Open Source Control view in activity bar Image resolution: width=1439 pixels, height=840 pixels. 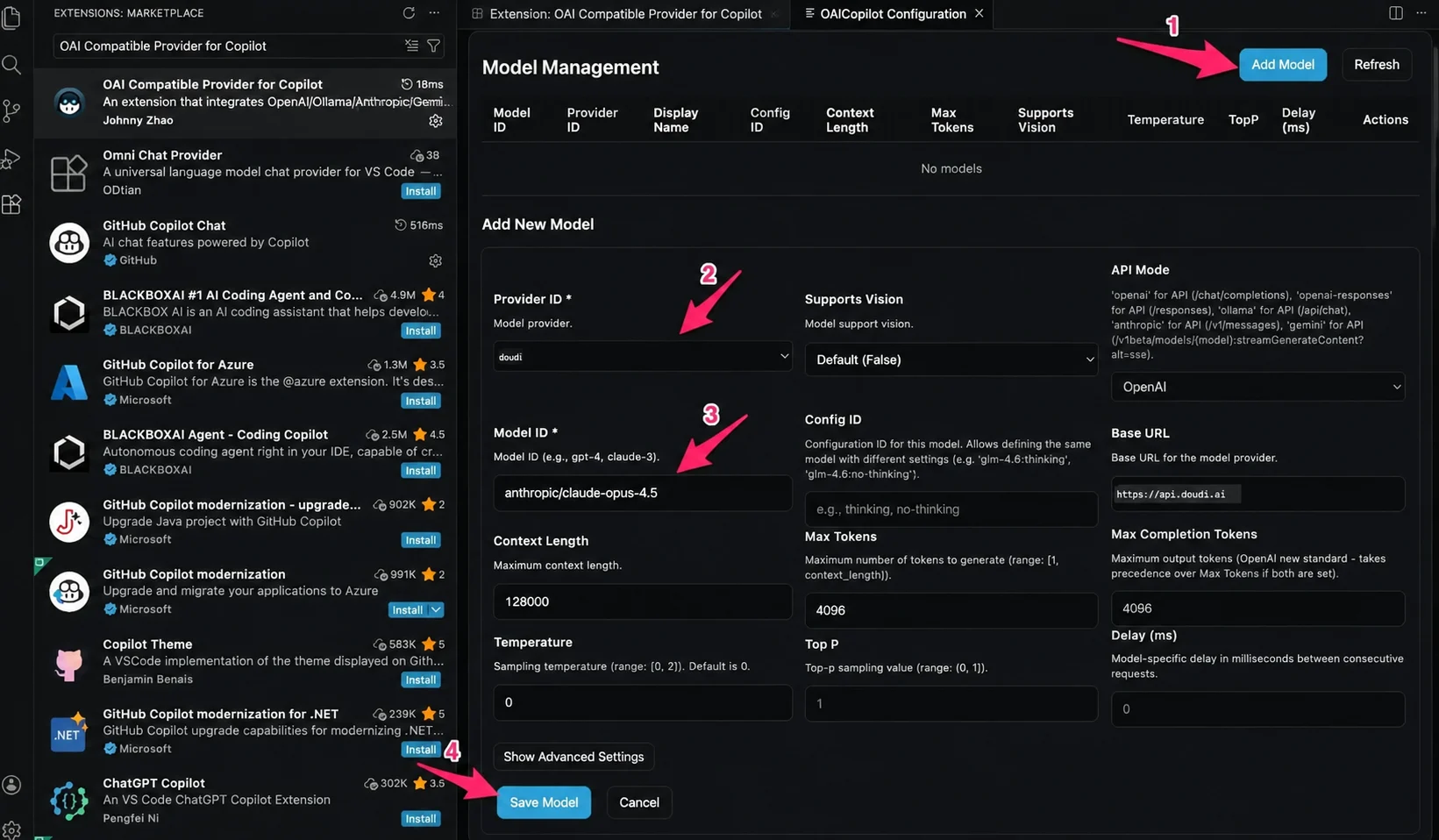[11, 110]
